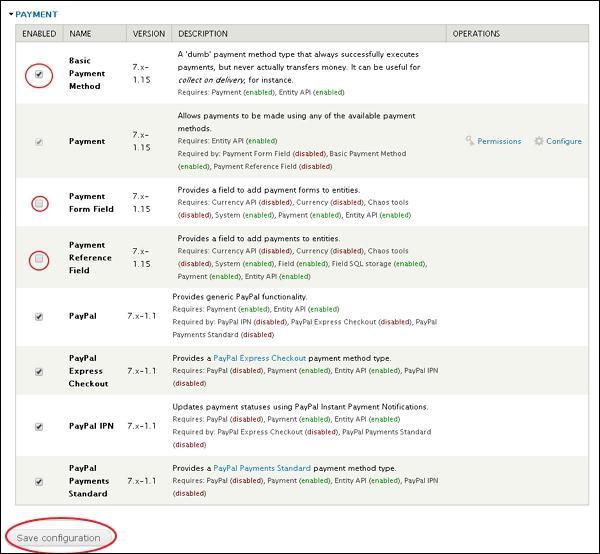This screenshot has height=554, width=600.
Task: Click 'Updates payment statuses using PayPal' description
Action: pos(300,407)
